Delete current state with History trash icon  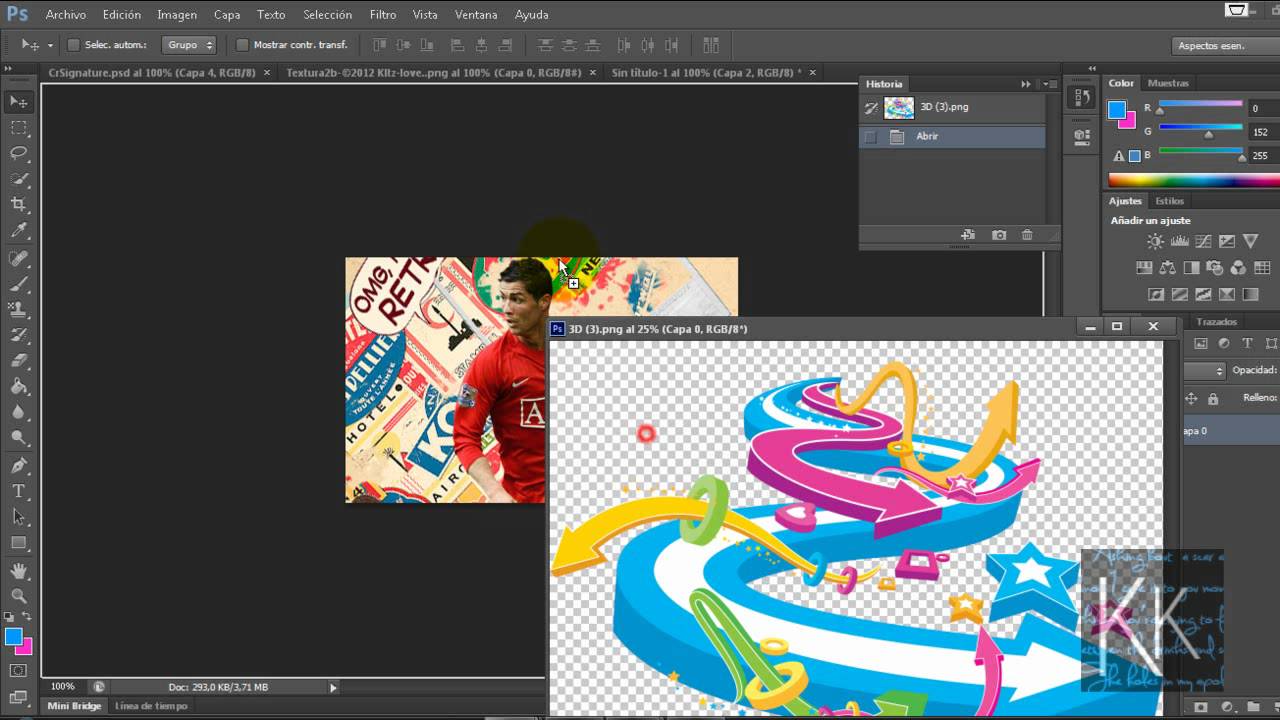pyautogui.click(x=1027, y=235)
